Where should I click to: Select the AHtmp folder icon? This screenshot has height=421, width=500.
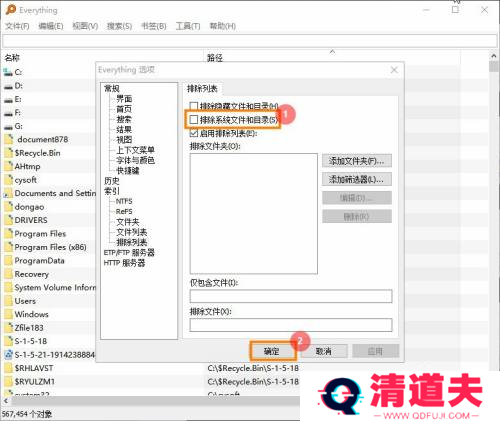(x=9, y=166)
